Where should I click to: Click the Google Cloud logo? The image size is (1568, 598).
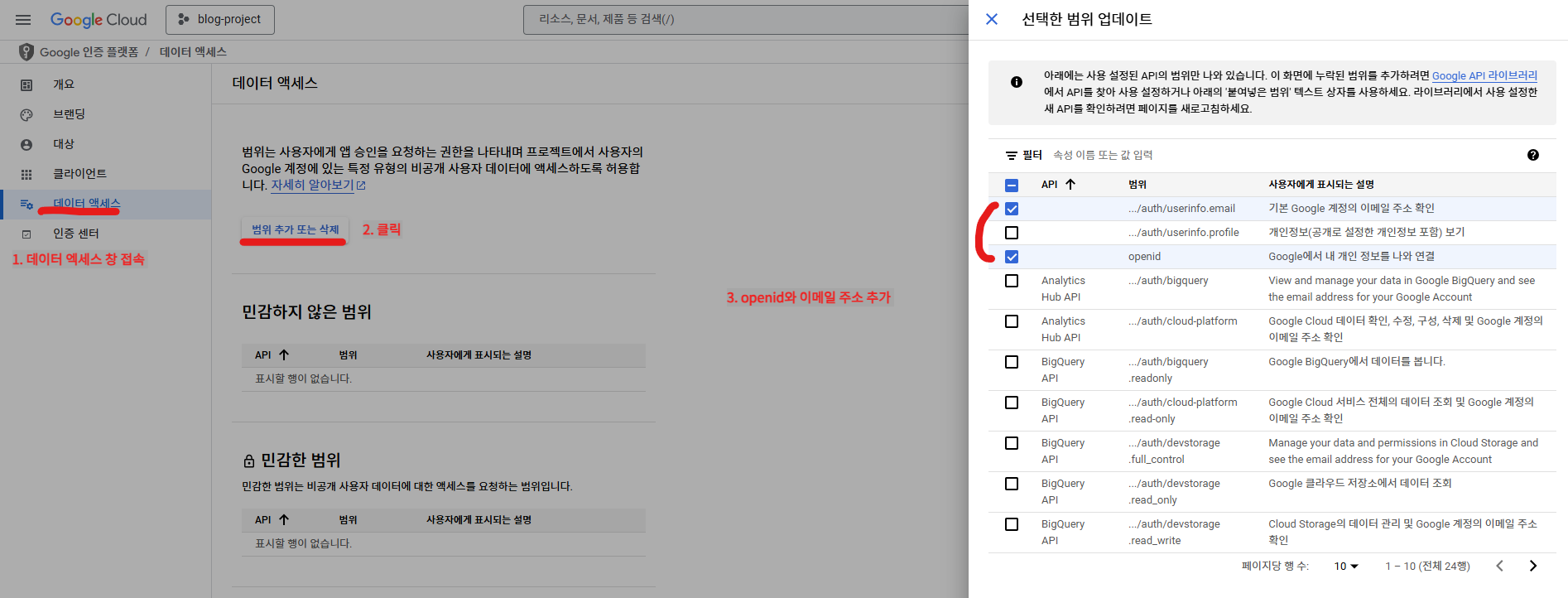[x=99, y=20]
